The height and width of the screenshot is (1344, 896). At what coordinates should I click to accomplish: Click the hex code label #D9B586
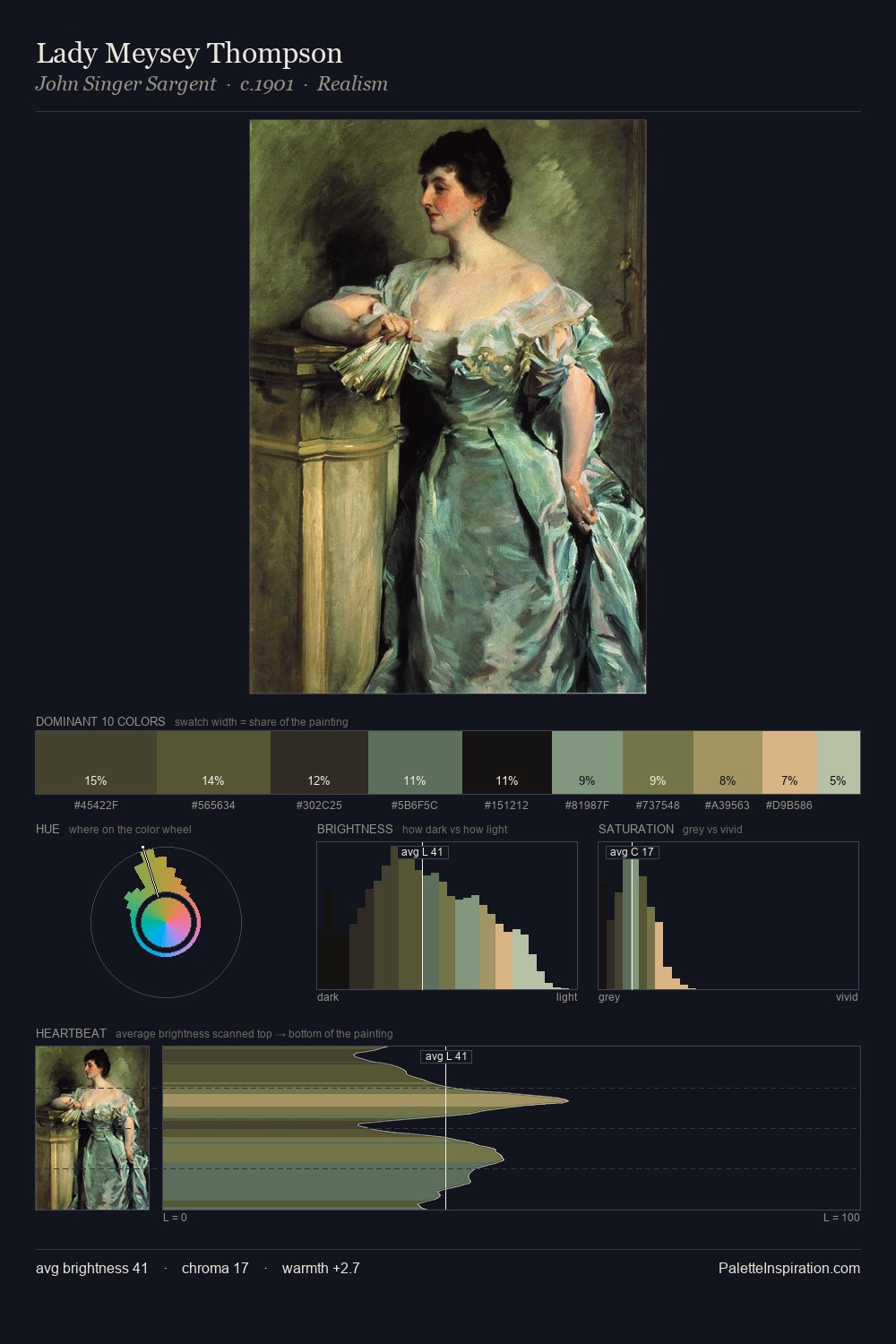click(x=789, y=806)
